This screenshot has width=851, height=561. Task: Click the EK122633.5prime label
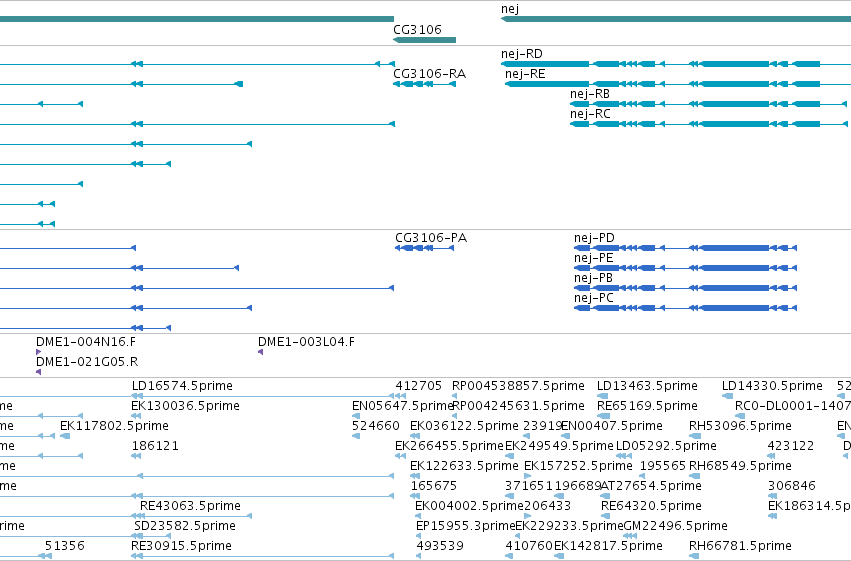pyautogui.click(x=464, y=466)
